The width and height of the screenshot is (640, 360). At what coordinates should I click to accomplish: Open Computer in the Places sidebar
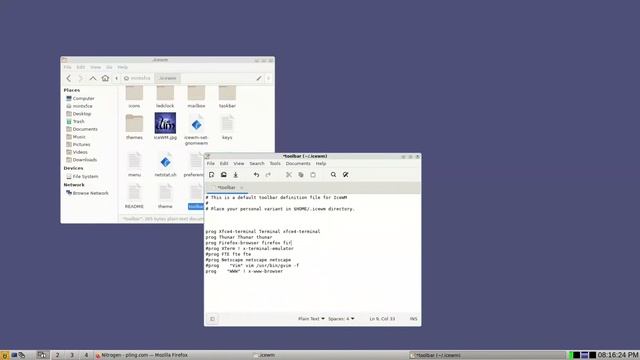[x=84, y=98]
